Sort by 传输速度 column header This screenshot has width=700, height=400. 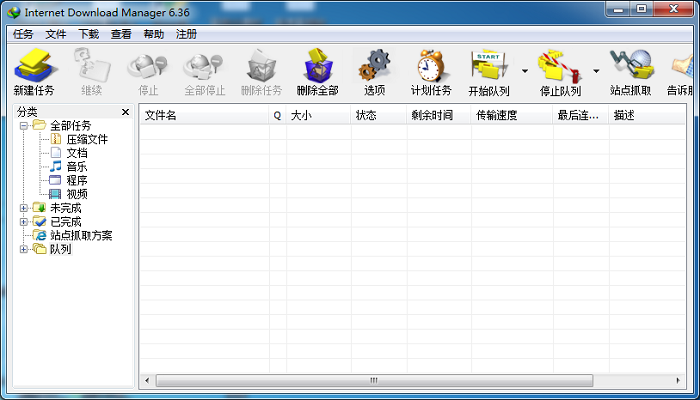tap(512, 115)
